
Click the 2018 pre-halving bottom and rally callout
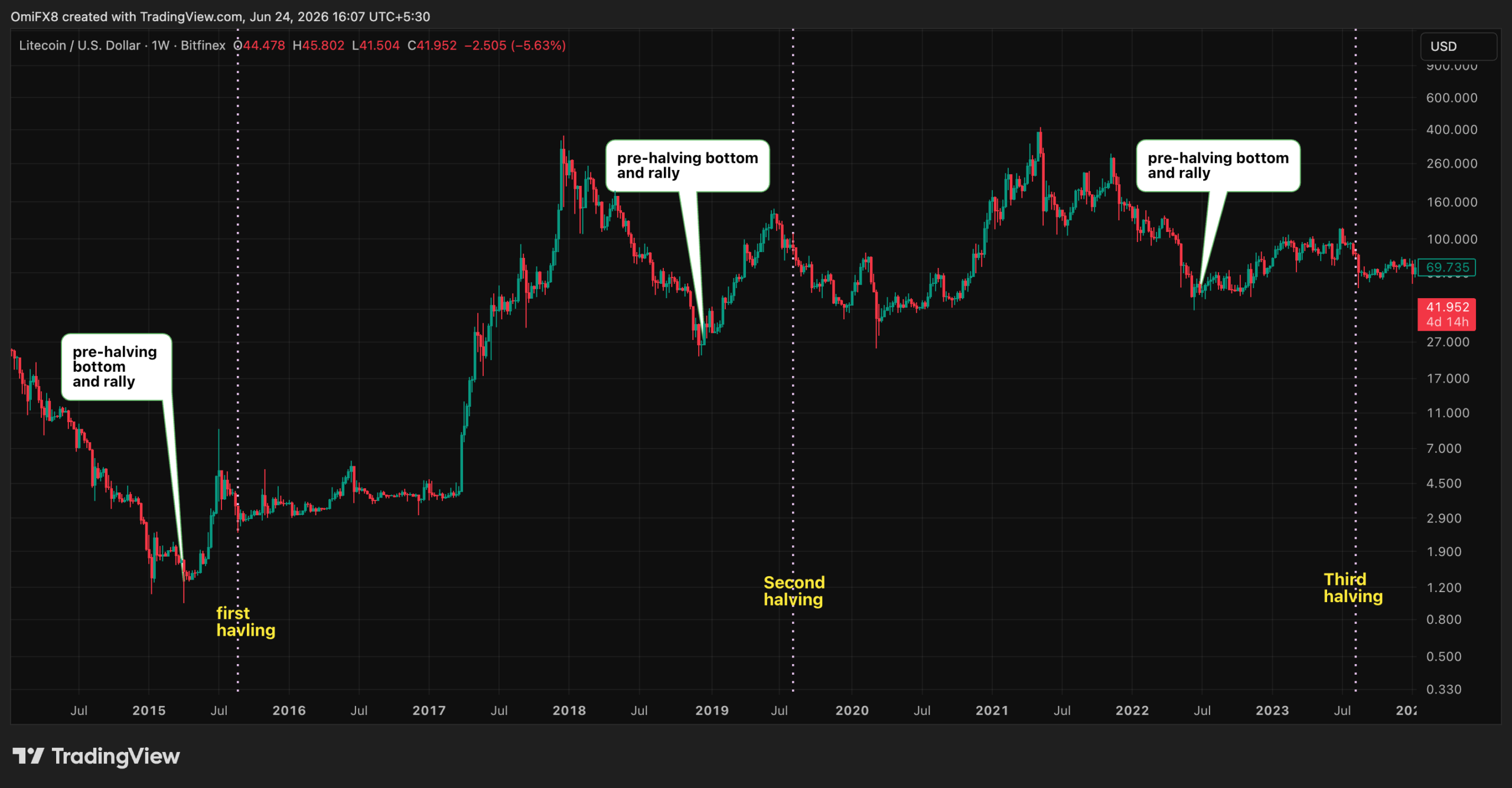click(687, 166)
